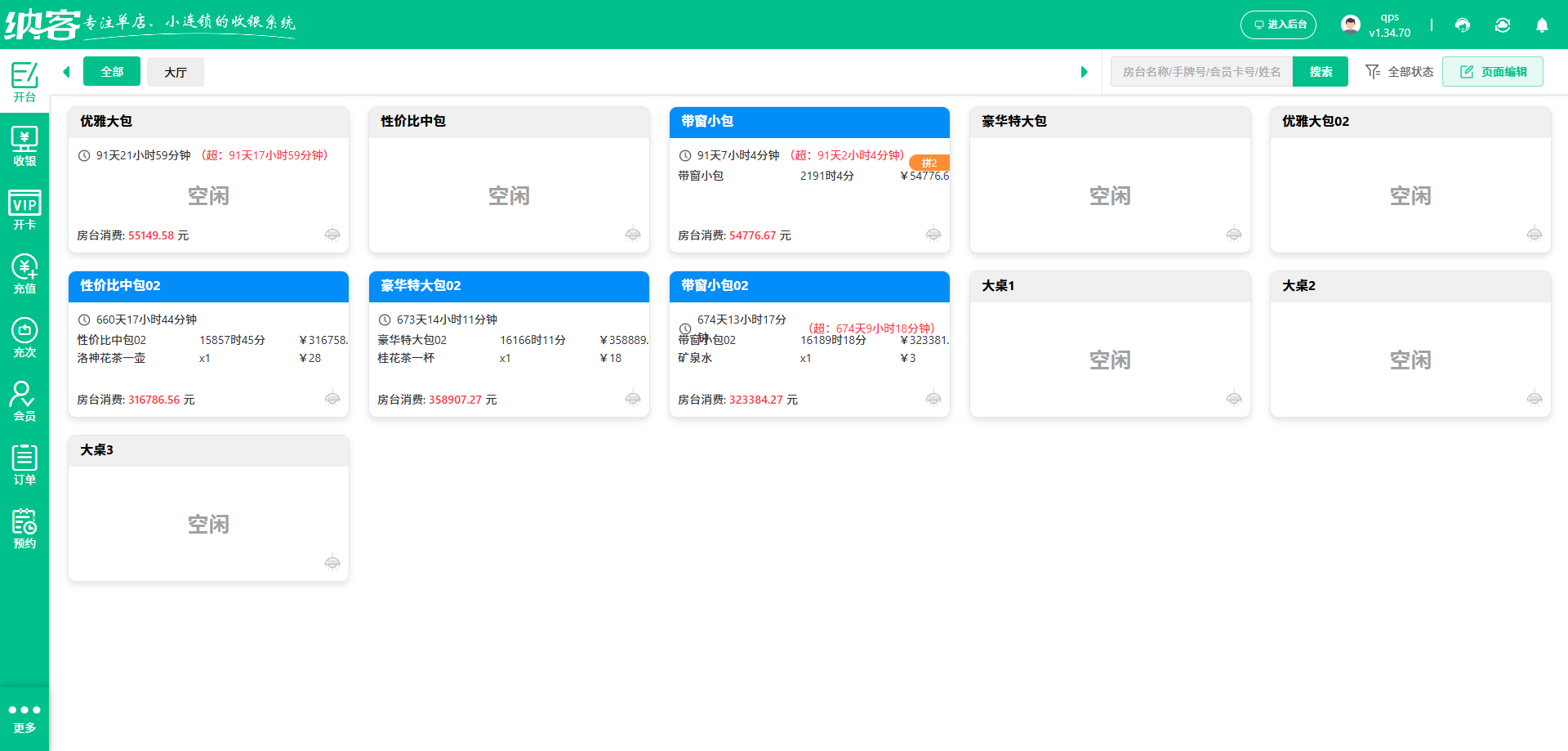The image size is (1568, 751).
Task: Click service bell icon on 豪华特大包 card
Action: [1234, 235]
